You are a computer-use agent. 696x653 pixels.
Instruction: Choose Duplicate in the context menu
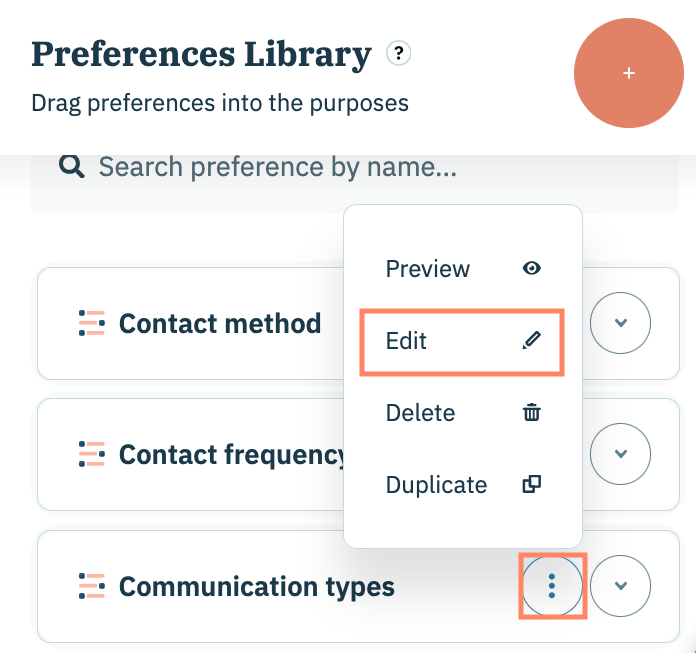[x=437, y=485]
